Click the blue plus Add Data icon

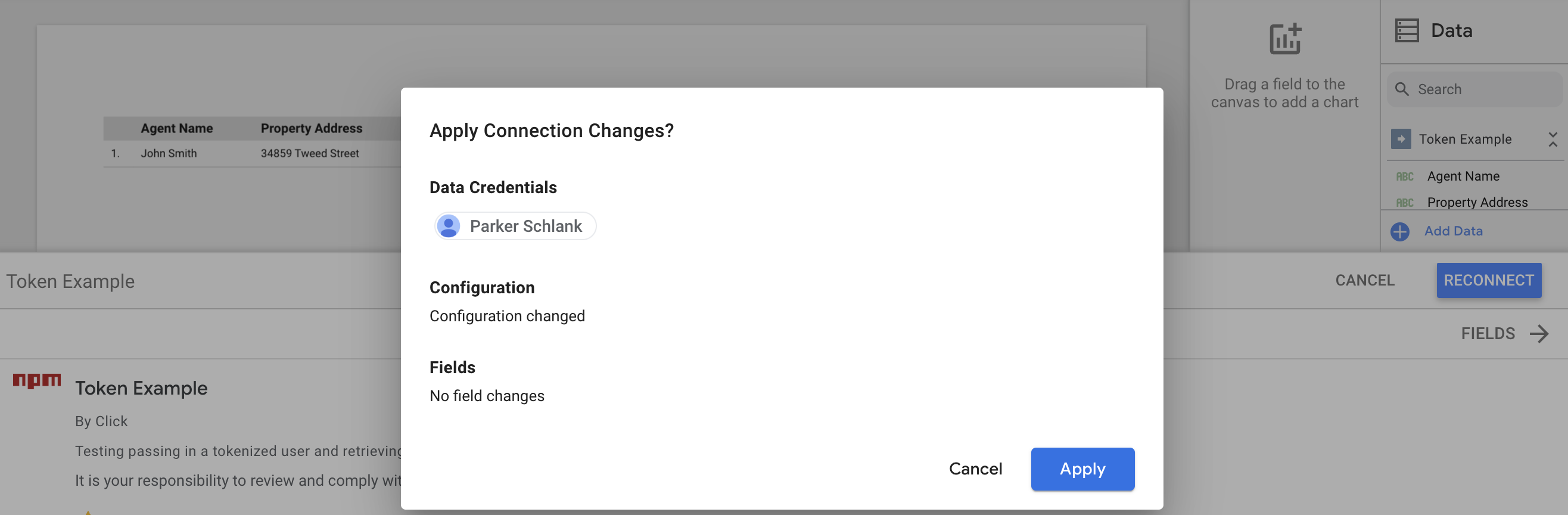coord(1399,231)
